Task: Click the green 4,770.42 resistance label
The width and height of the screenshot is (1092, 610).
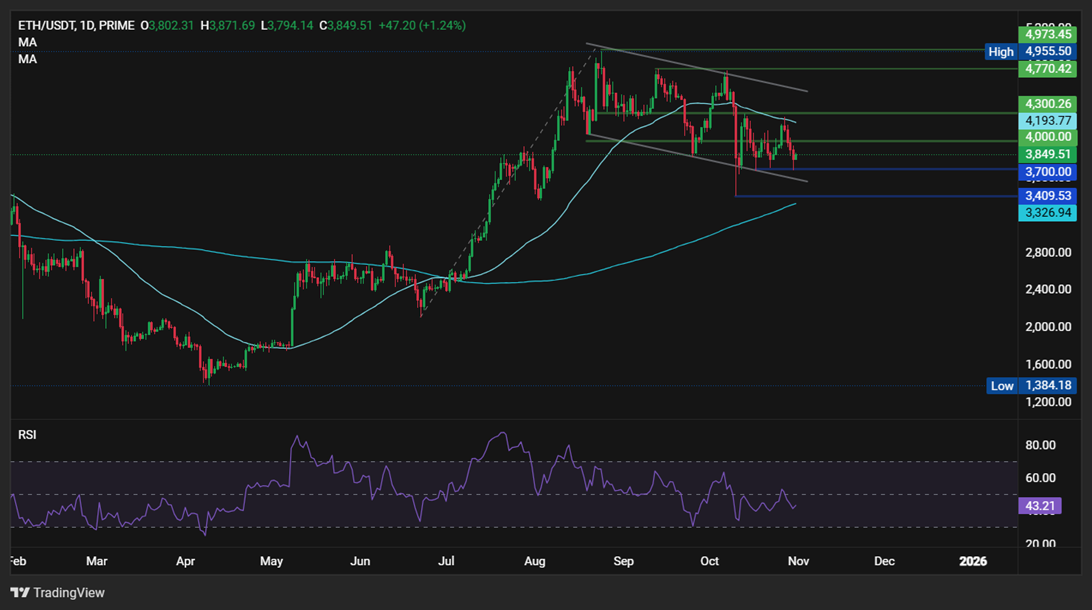Action: click(x=1047, y=69)
